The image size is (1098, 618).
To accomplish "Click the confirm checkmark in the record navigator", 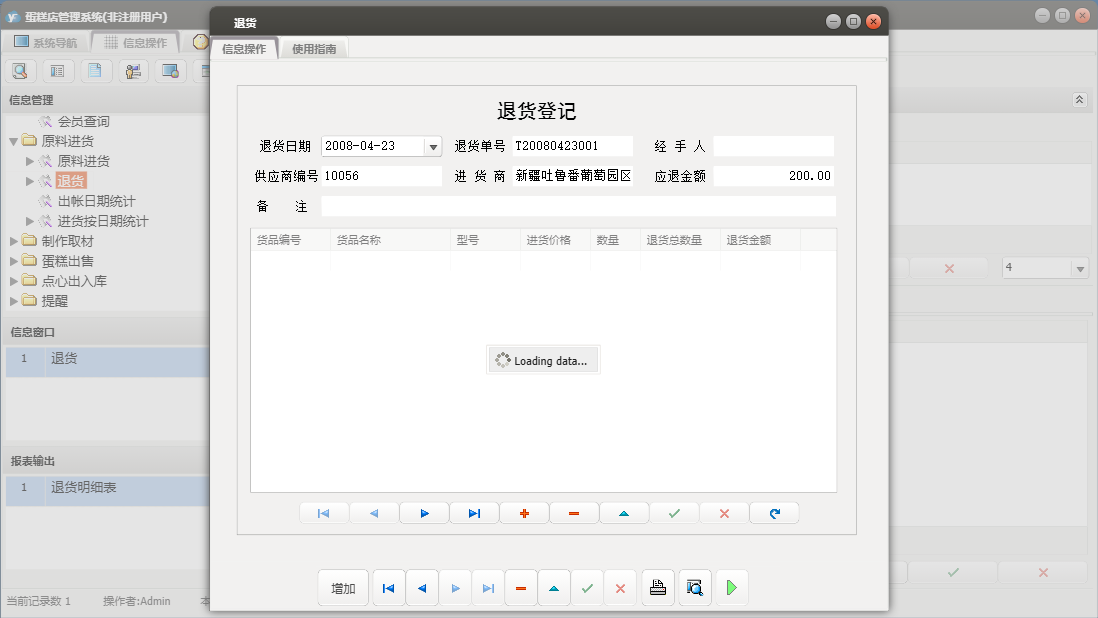I will click(674, 512).
